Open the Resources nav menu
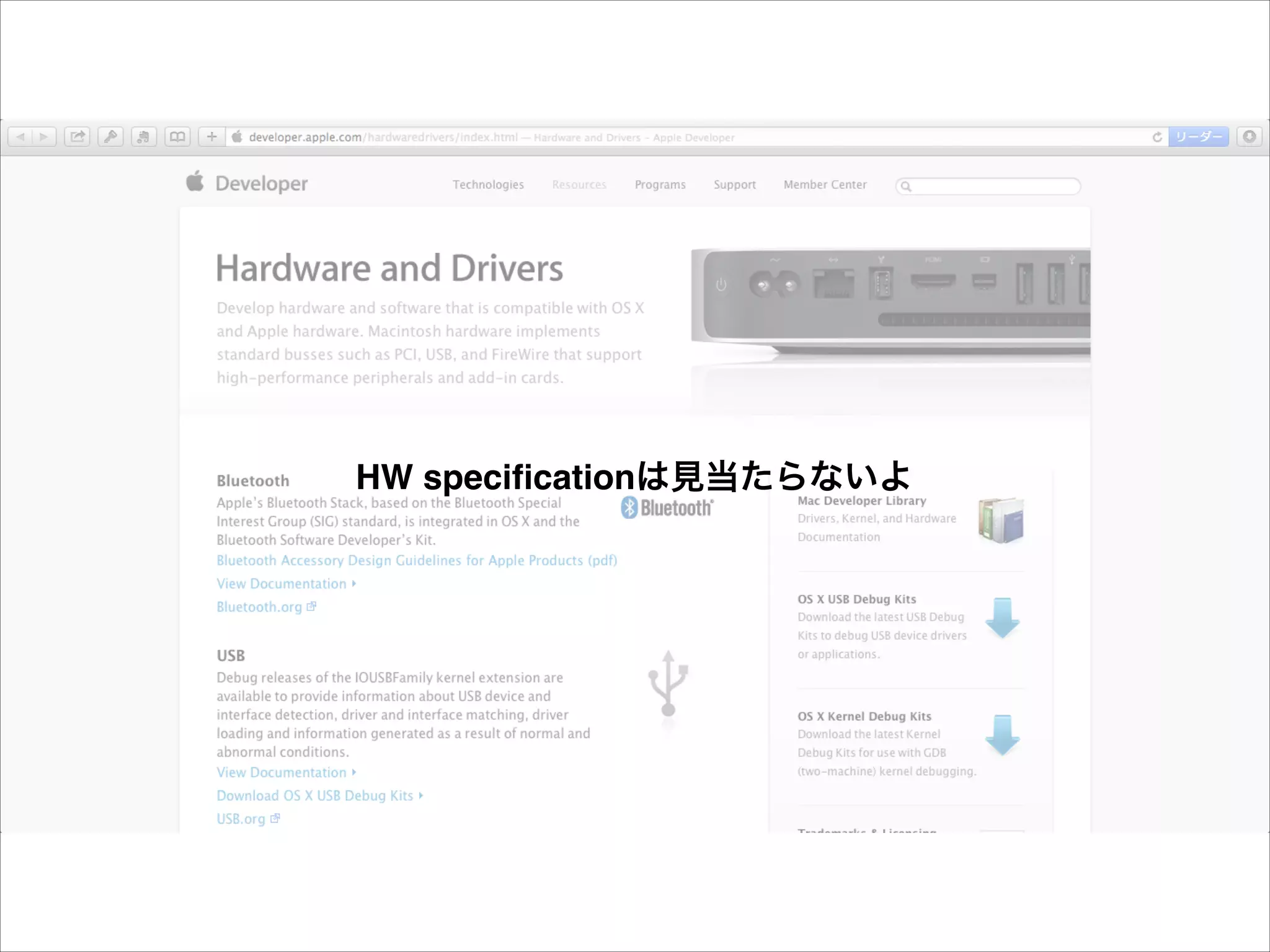The image size is (1270, 952). pos(579,185)
